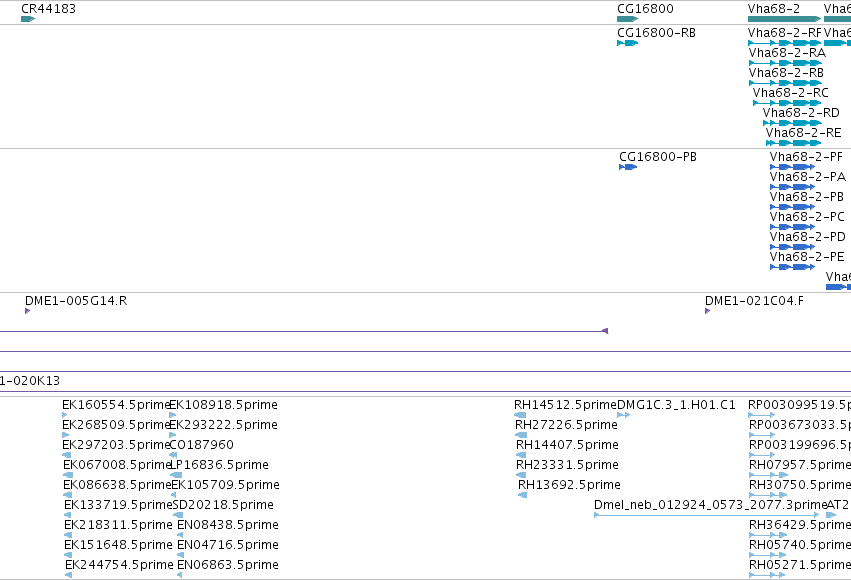Select the LP16836.5prime EST label

point(219,465)
